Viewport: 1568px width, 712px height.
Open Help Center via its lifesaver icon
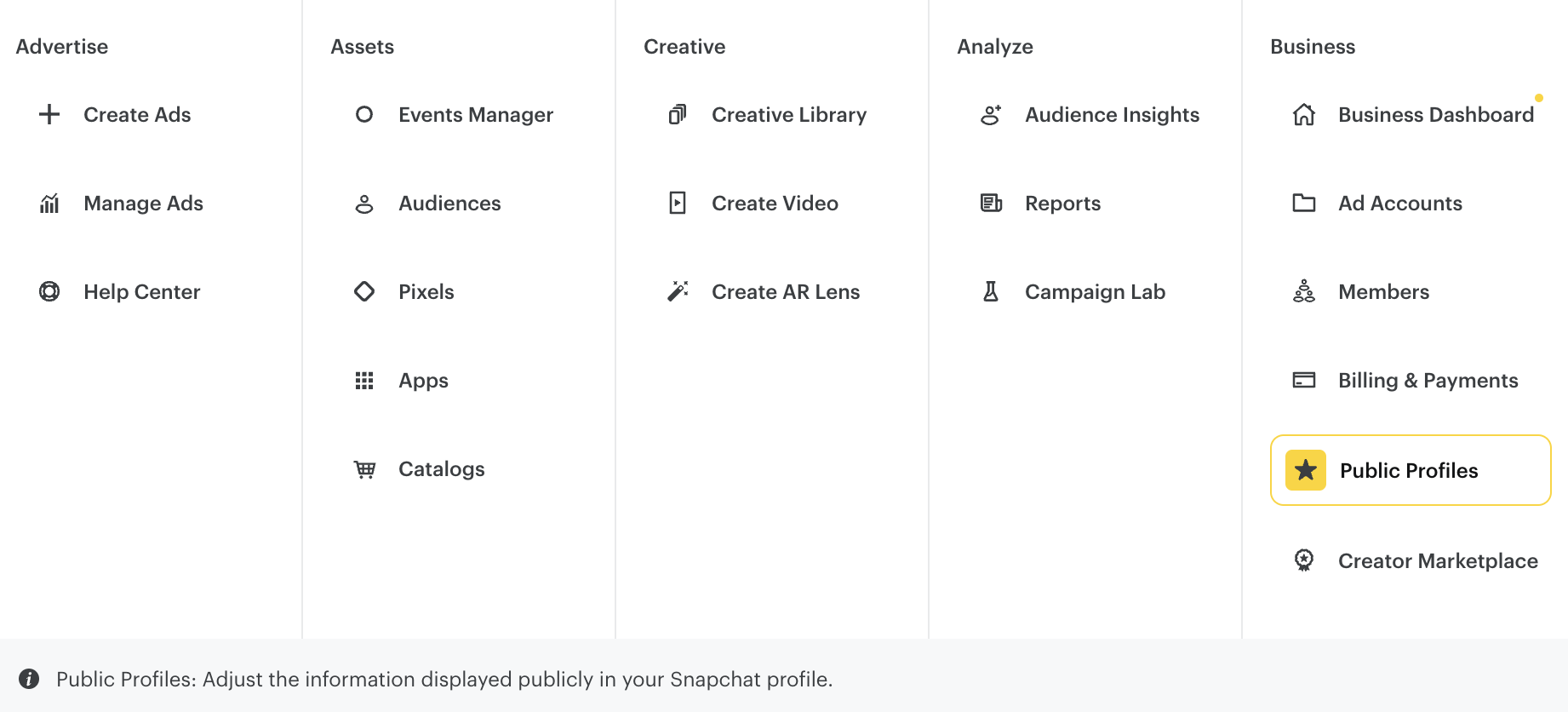coord(49,291)
